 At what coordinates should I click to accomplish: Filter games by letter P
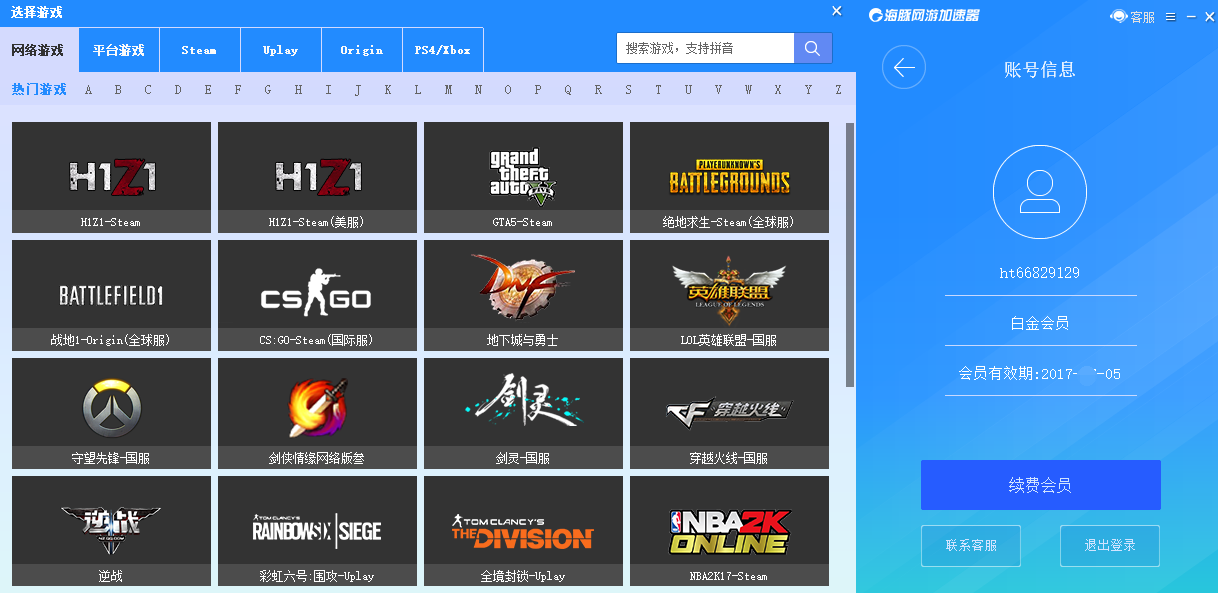[538, 90]
